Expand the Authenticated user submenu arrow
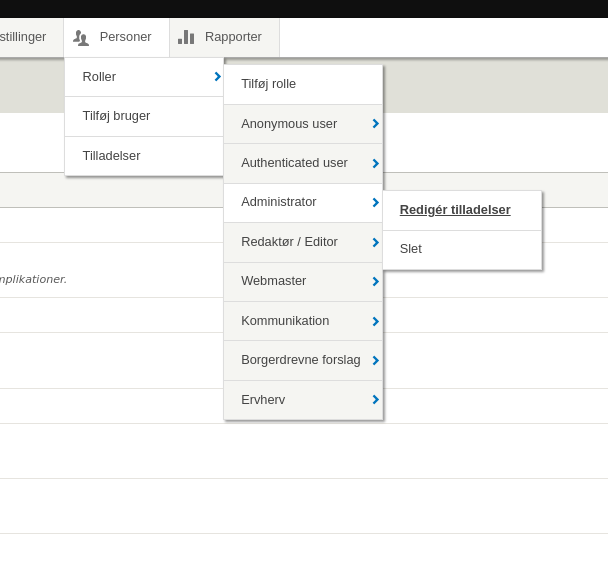Screen dimensions: 608x583 (375, 164)
